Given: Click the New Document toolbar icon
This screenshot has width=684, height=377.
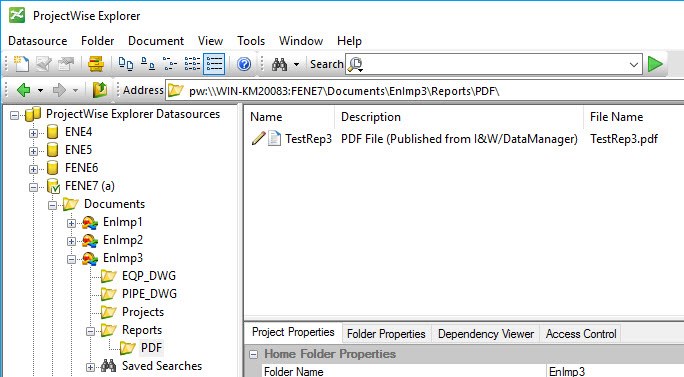Looking at the screenshot, I should tap(21, 64).
